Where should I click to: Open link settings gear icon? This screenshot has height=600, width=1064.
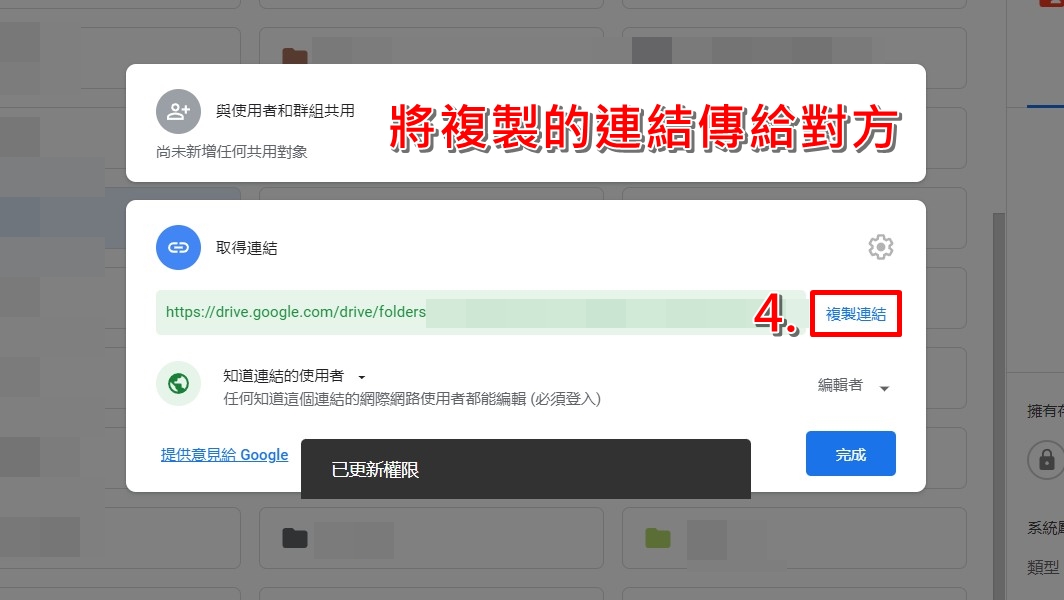coord(881,247)
